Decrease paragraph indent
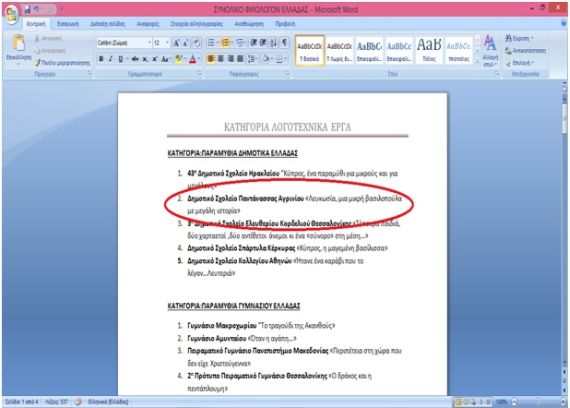This screenshot has height=408, width=570. (254, 43)
